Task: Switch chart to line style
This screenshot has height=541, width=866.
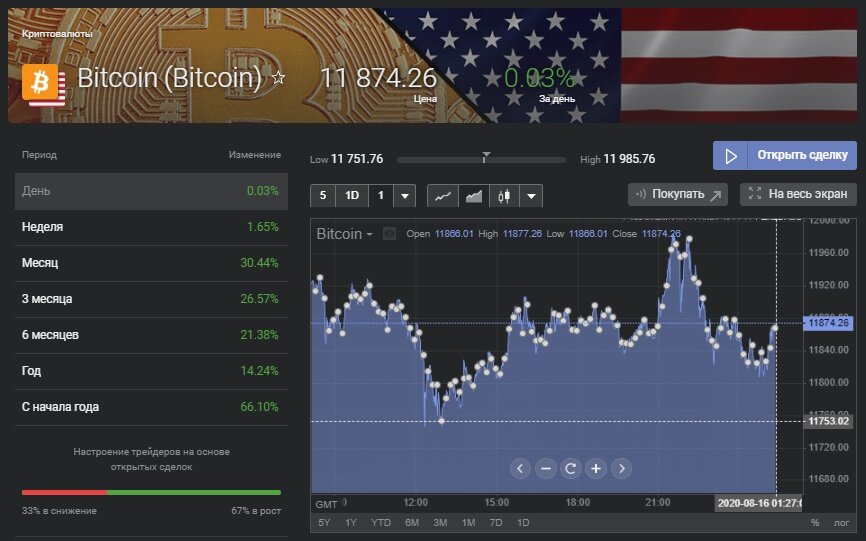Action: coord(441,196)
